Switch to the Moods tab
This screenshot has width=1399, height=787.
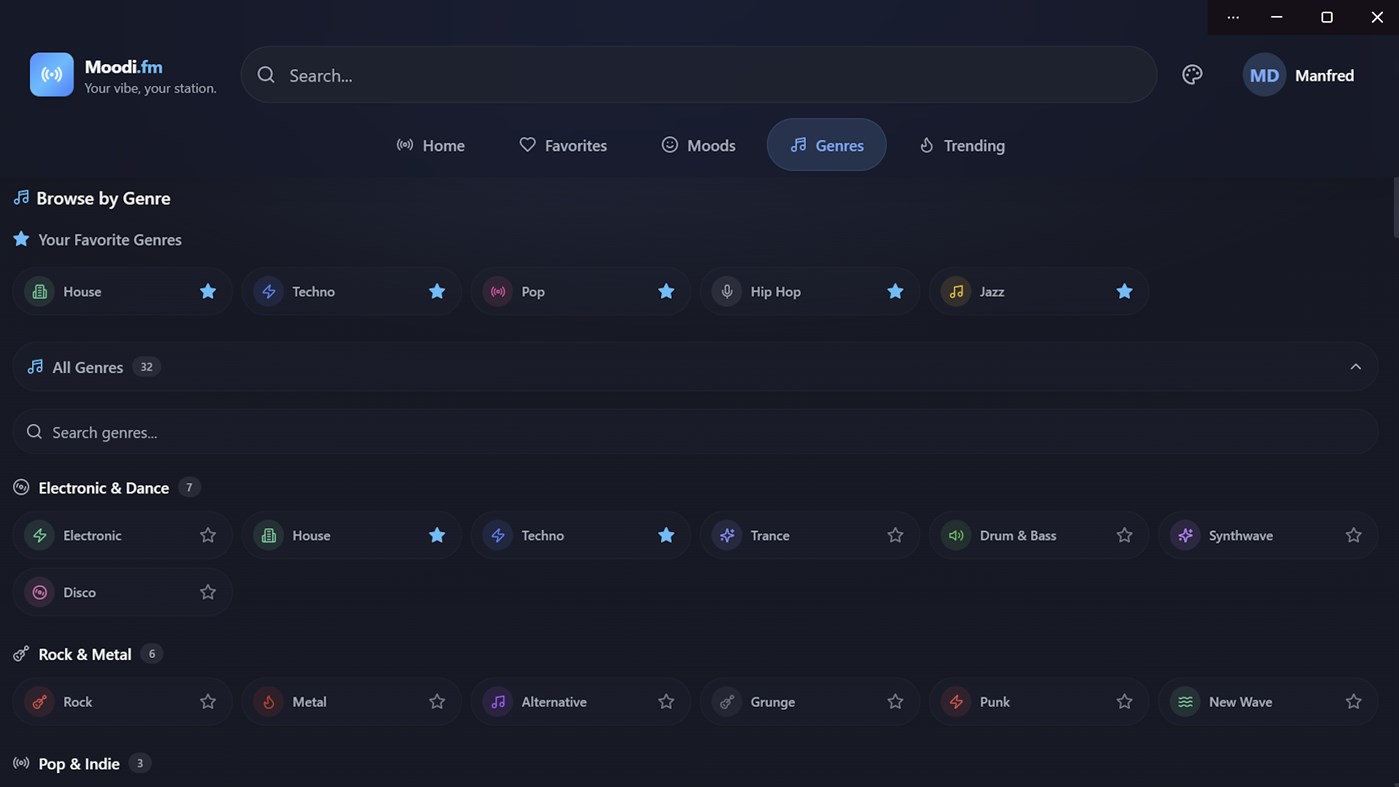pos(698,145)
